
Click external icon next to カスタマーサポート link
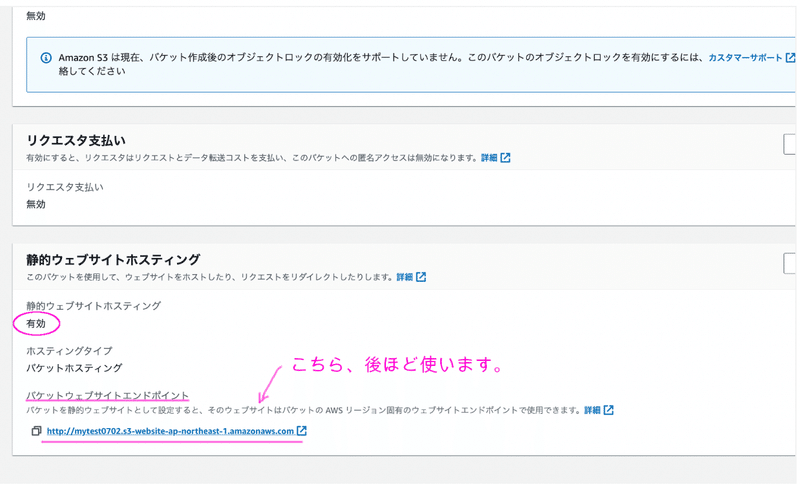[x=790, y=58]
